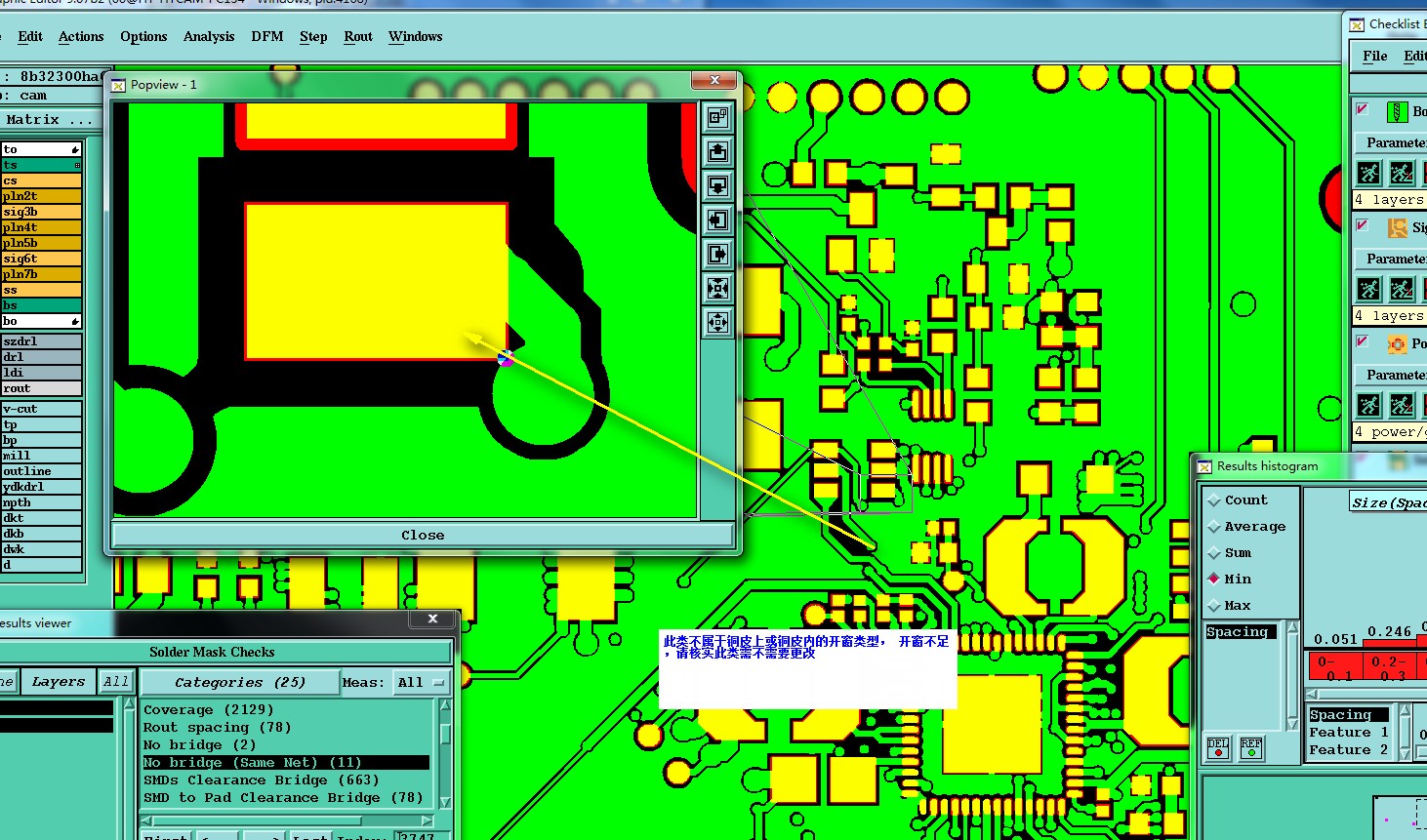Viewport: 1427px width, 840px height.
Task: Click the DEL button in Results histogram
Action: [1218, 748]
